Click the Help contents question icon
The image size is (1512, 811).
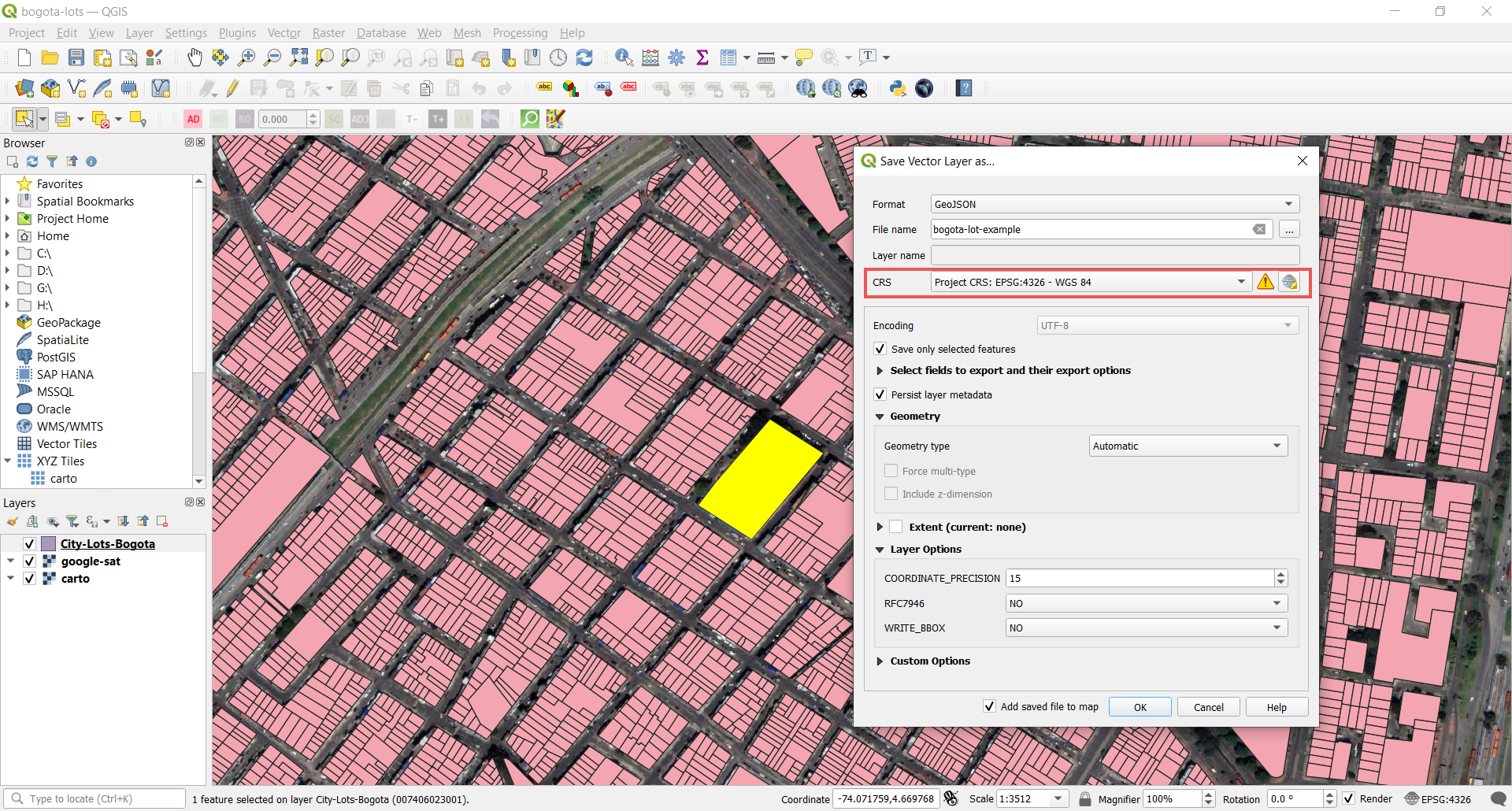click(964, 88)
